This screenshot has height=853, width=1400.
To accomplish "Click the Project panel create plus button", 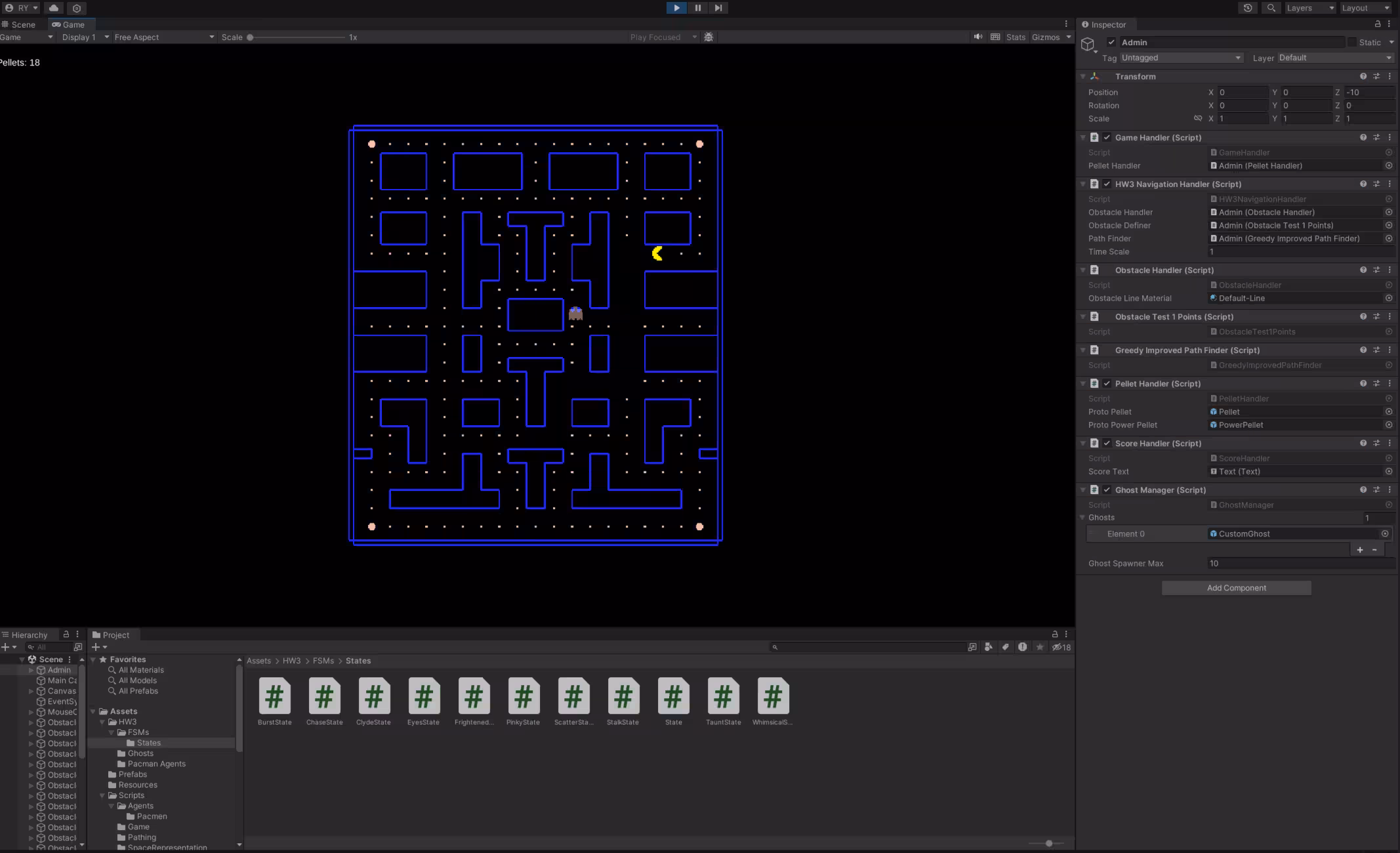I will click(x=99, y=647).
